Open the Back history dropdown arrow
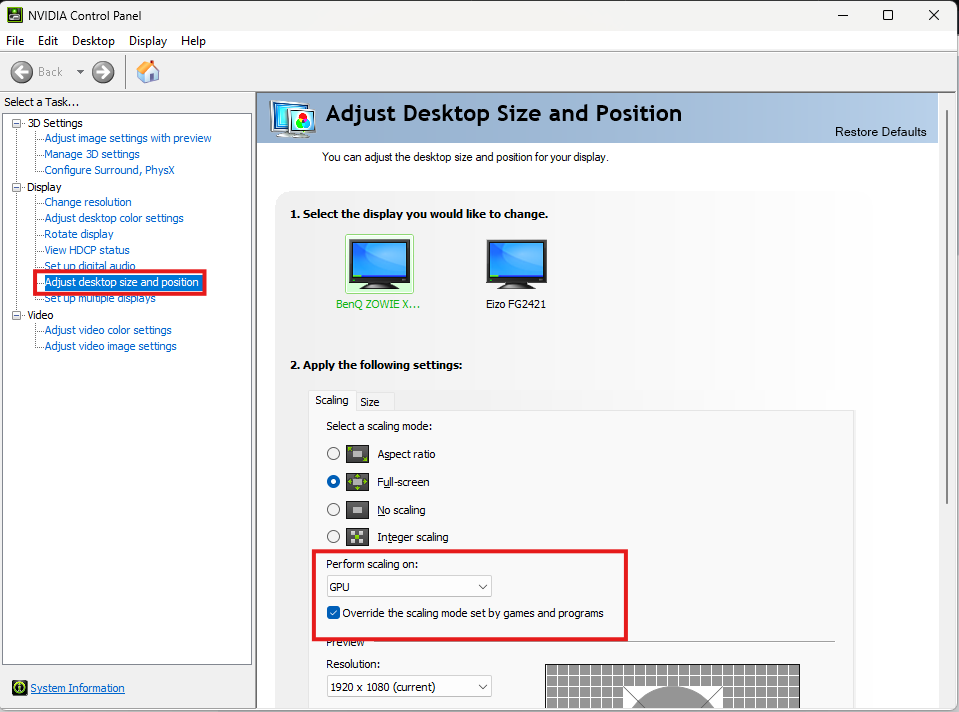959x712 pixels. (80, 72)
